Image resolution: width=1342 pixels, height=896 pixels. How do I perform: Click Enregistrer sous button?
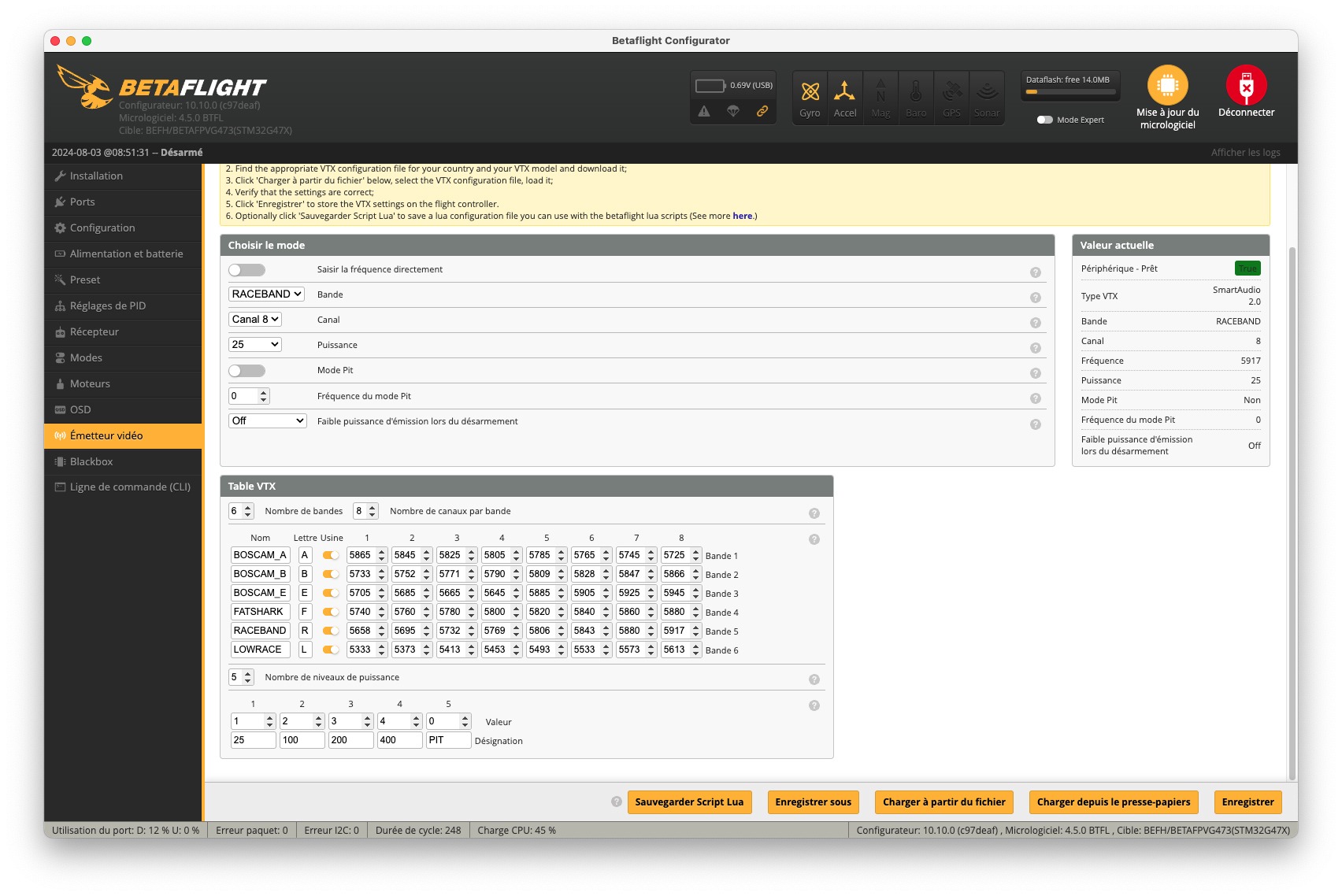click(813, 802)
